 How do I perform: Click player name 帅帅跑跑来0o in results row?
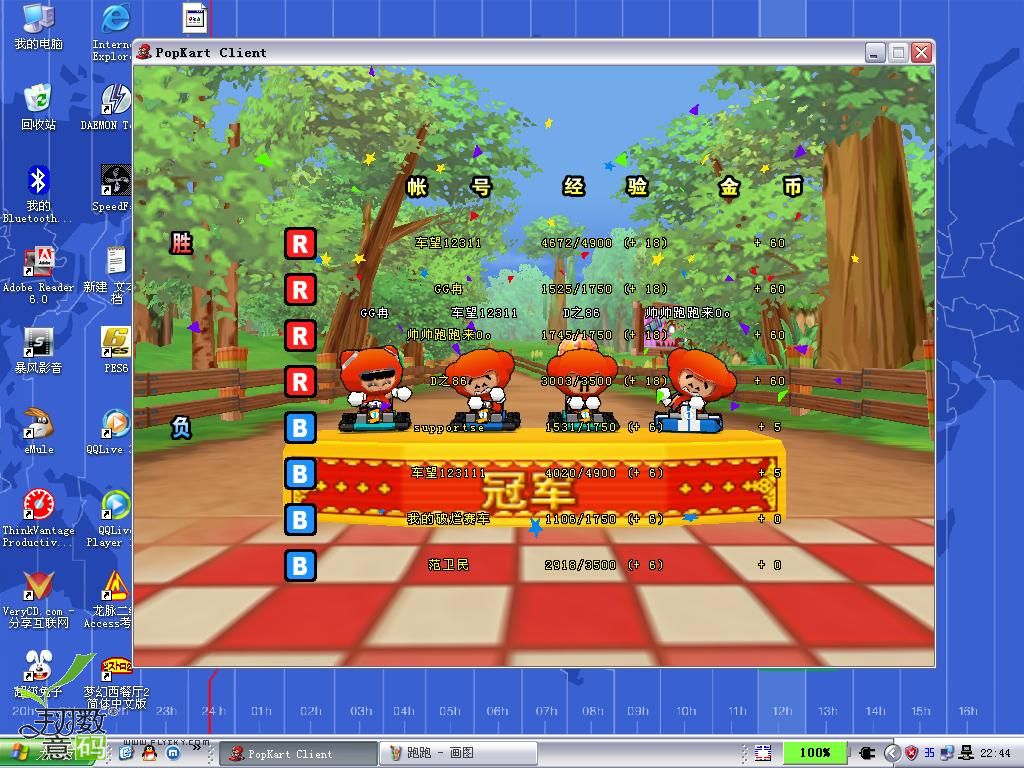[x=448, y=335]
